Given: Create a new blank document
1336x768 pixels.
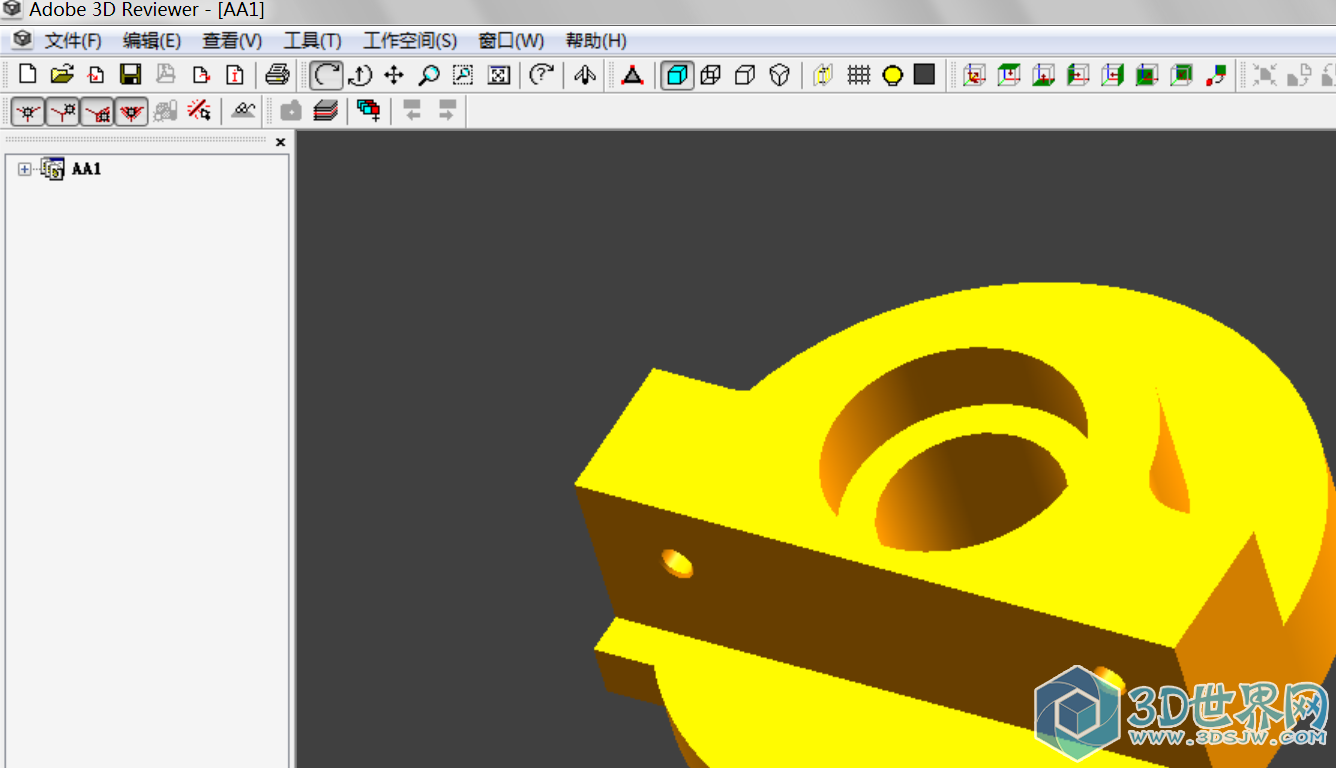Looking at the screenshot, I should pos(28,74).
